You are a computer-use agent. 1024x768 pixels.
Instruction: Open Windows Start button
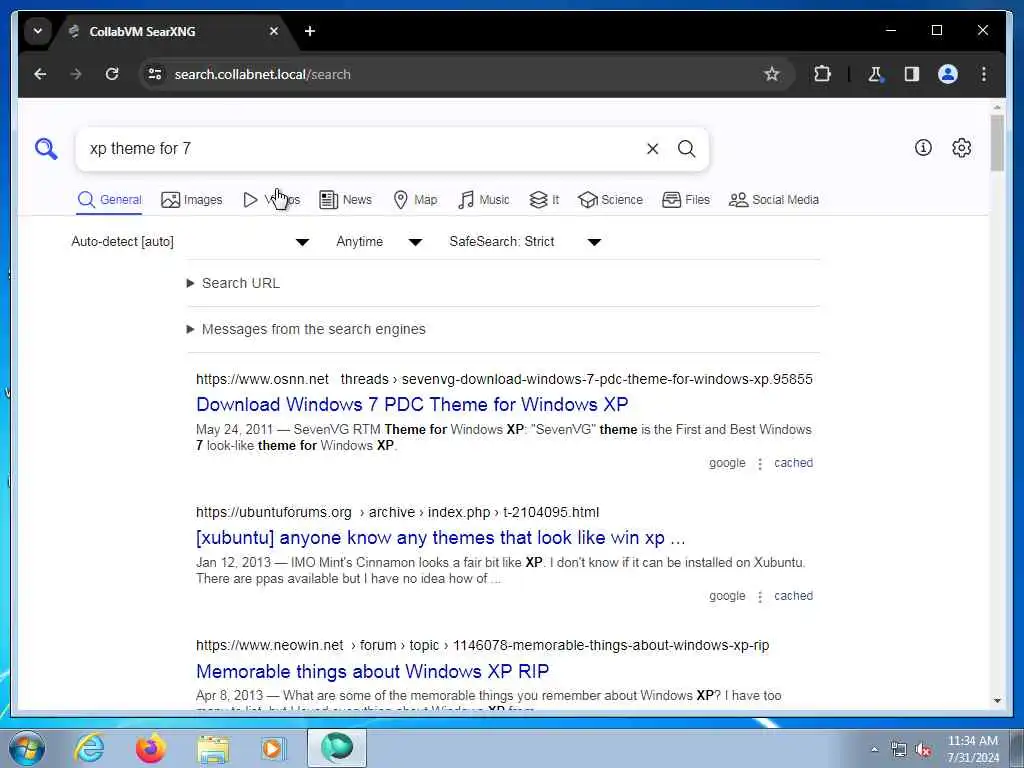click(x=27, y=748)
